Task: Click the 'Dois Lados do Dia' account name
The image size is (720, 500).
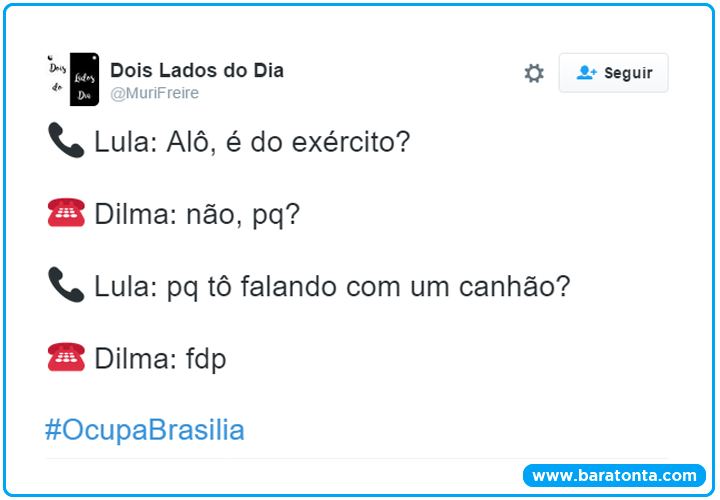Action: [197, 70]
